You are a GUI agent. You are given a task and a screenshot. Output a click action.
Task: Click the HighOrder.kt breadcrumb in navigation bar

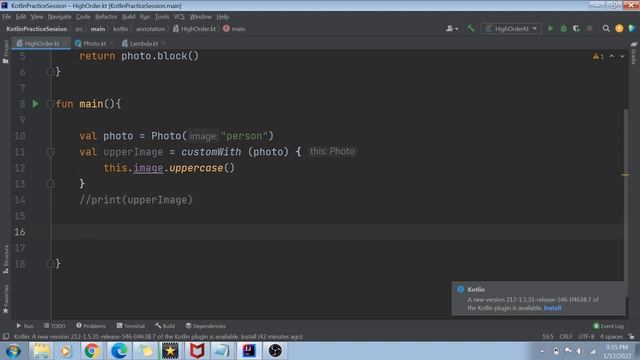(x=194, y=29)
